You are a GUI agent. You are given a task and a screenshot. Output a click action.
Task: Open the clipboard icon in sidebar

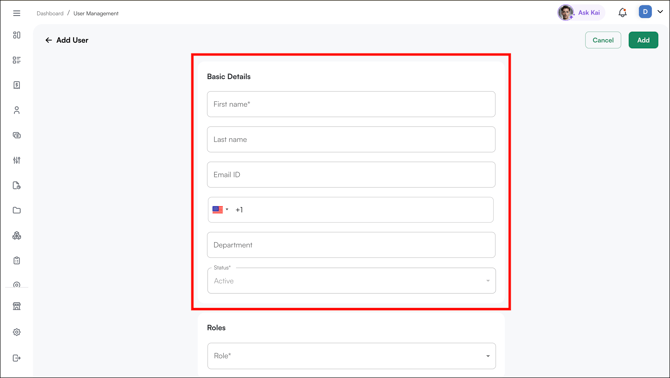[x=17, y=261]
